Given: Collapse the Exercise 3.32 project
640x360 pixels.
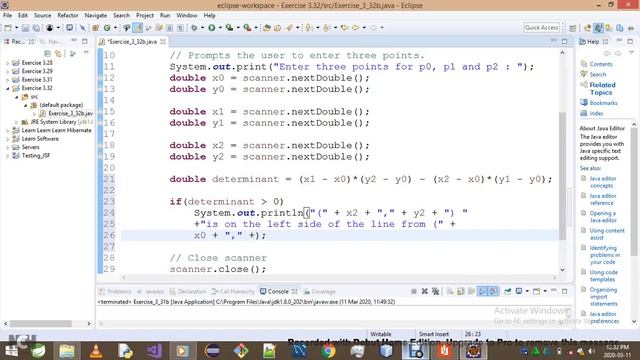Looking at the screenshot, I should coord(7,88).
